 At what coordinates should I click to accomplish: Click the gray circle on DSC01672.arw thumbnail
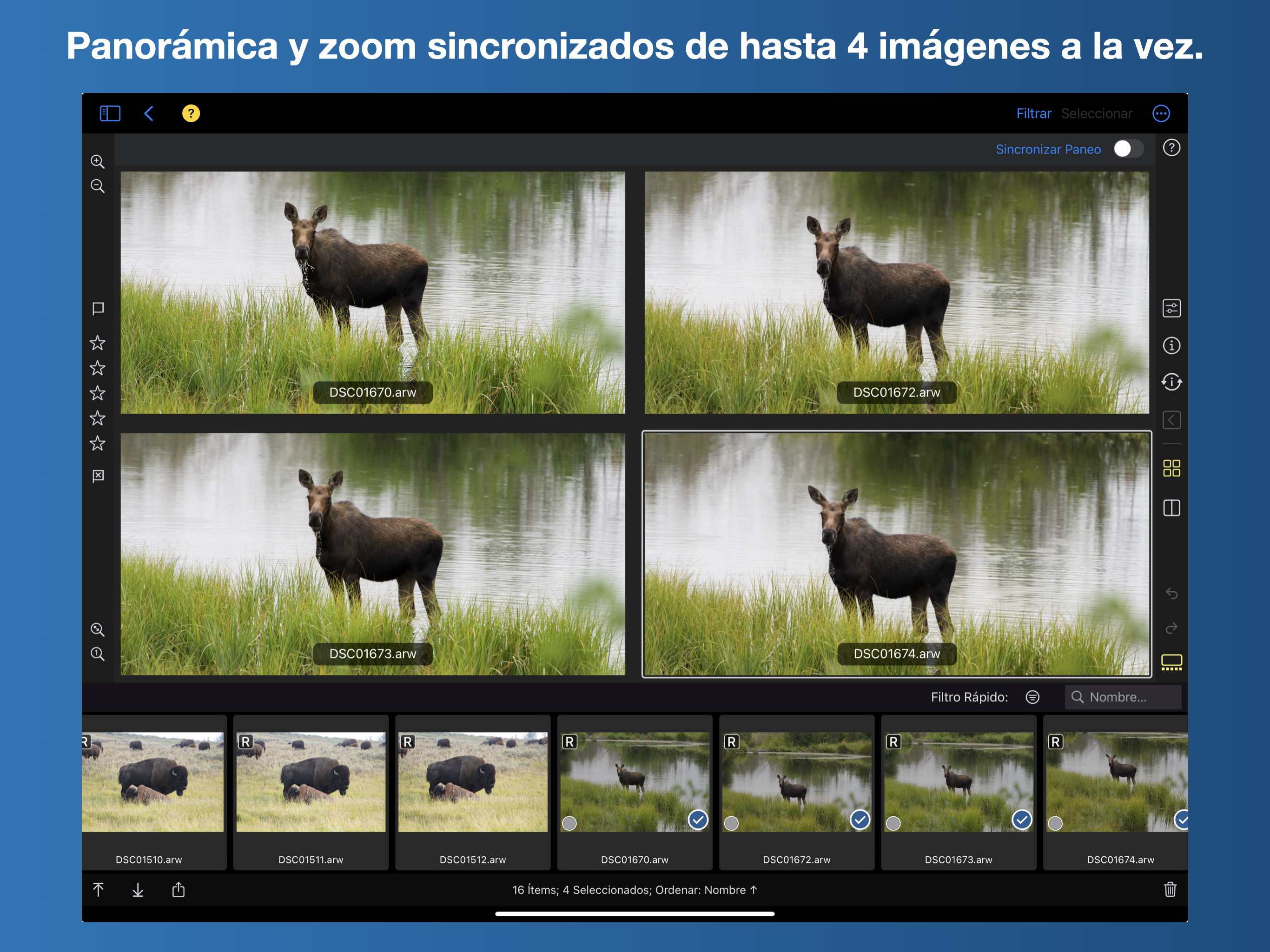coord(731,823)
